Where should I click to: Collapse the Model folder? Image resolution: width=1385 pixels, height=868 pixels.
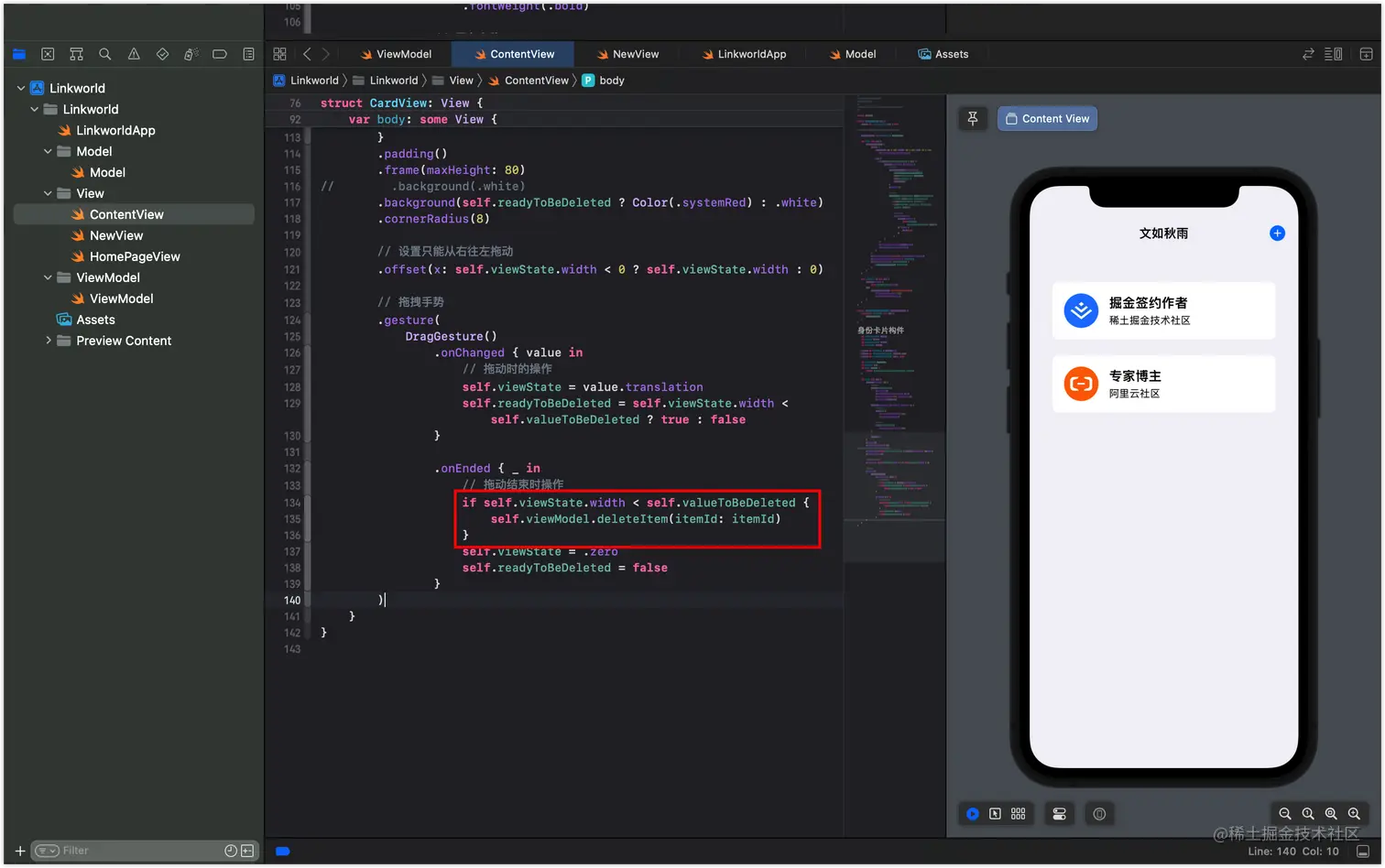pos(48,151)
